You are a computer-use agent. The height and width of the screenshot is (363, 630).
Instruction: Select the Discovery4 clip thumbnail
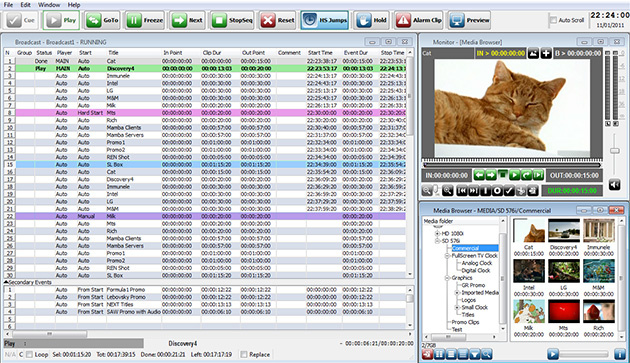point(564,230)
